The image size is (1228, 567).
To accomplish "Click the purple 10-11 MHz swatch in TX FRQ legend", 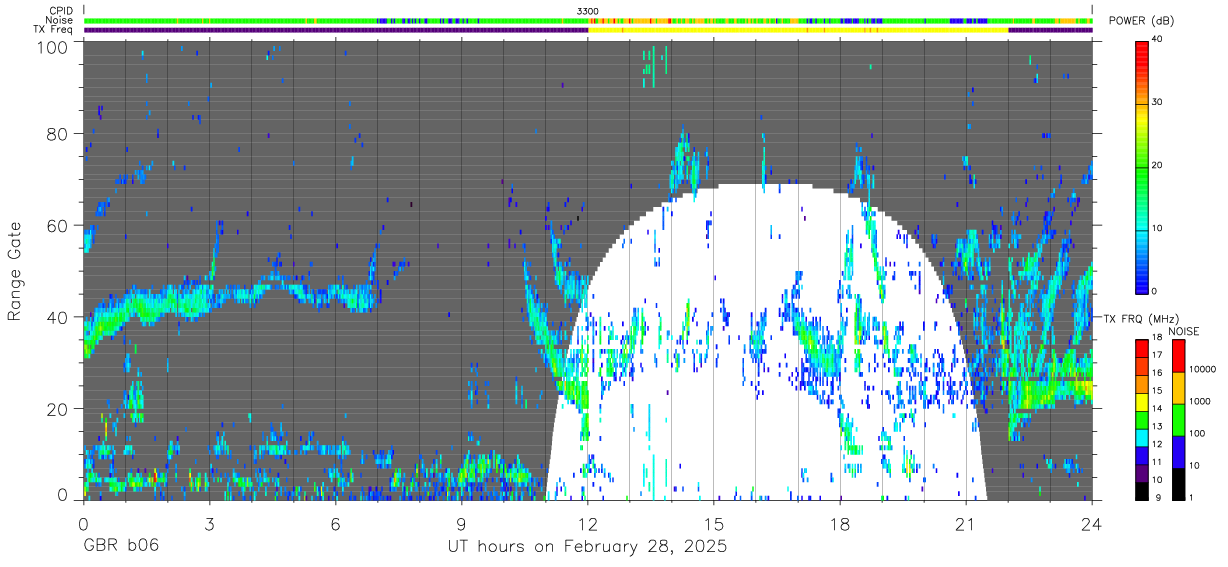I will pyautogui.click(x=1141, y=472).
